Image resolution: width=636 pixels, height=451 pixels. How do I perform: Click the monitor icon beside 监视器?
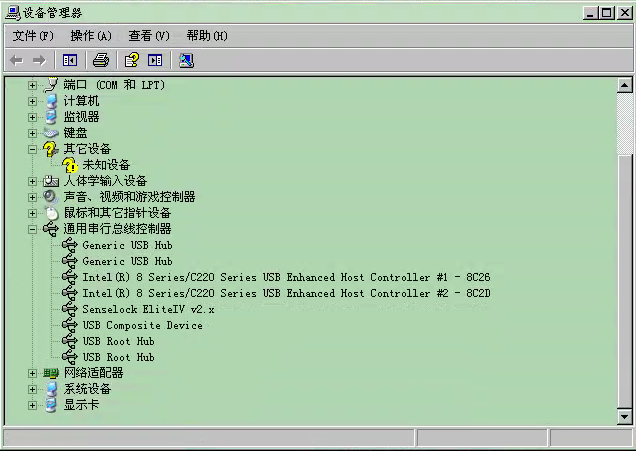(x=51, y=117)
